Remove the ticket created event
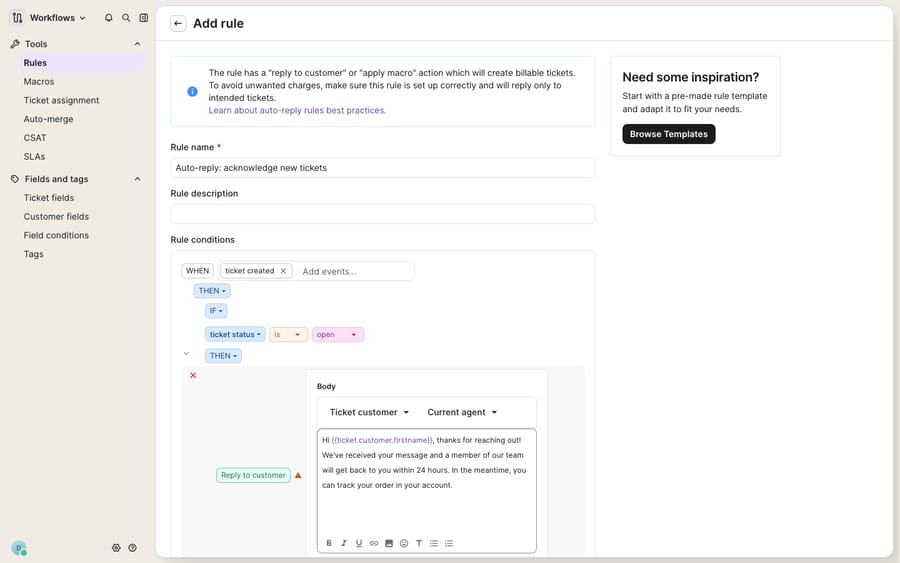 pos(283,271)
